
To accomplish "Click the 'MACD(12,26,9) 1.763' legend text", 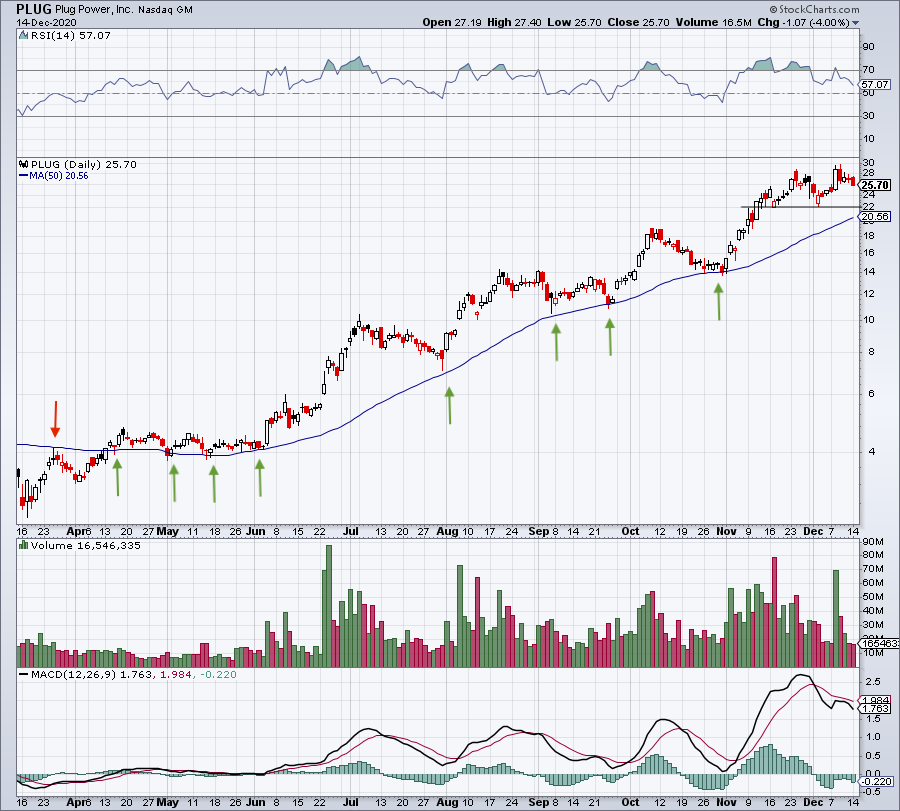I will pyautogui.click(x=91, y=674).
